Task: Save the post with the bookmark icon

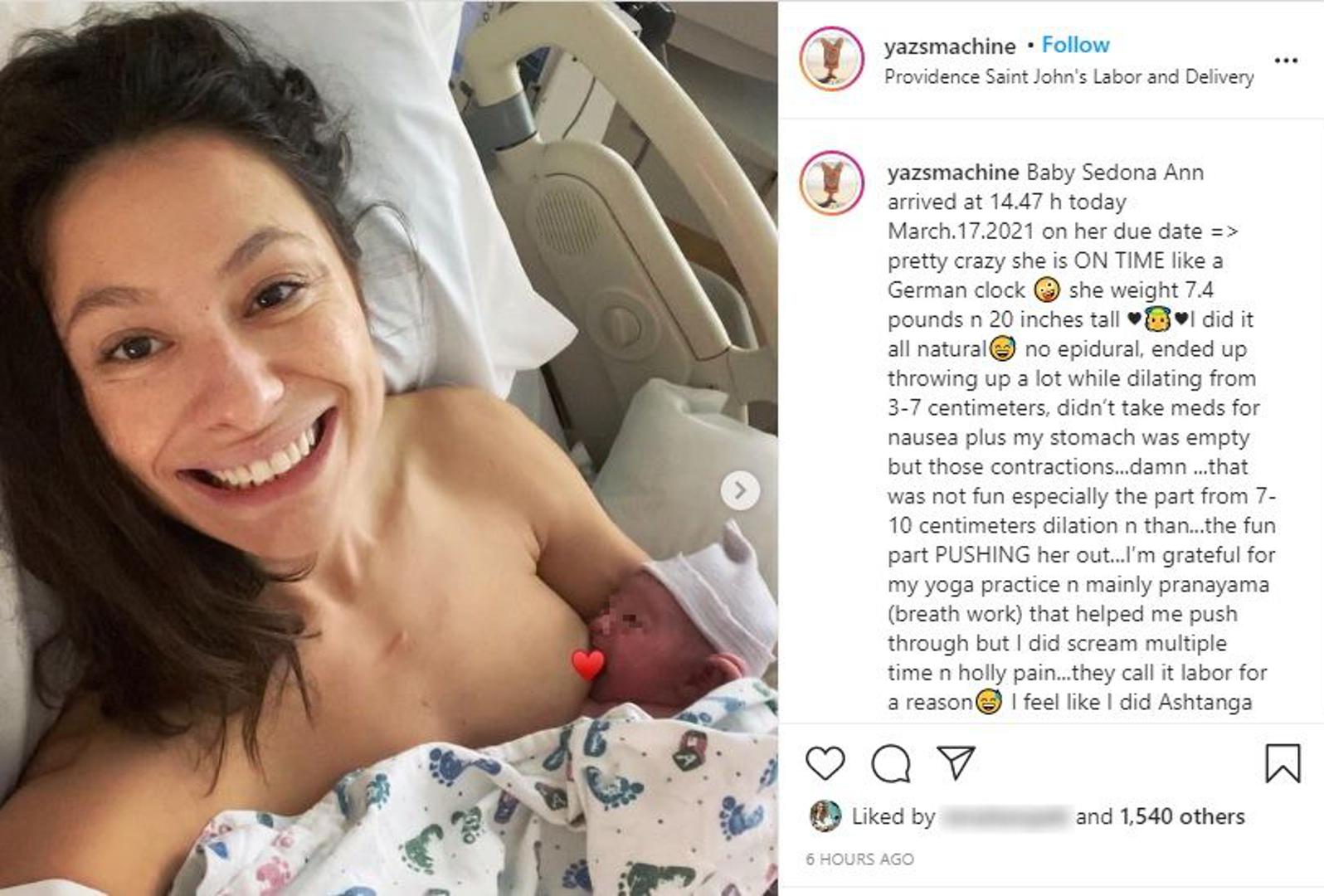Action: 1282,763
